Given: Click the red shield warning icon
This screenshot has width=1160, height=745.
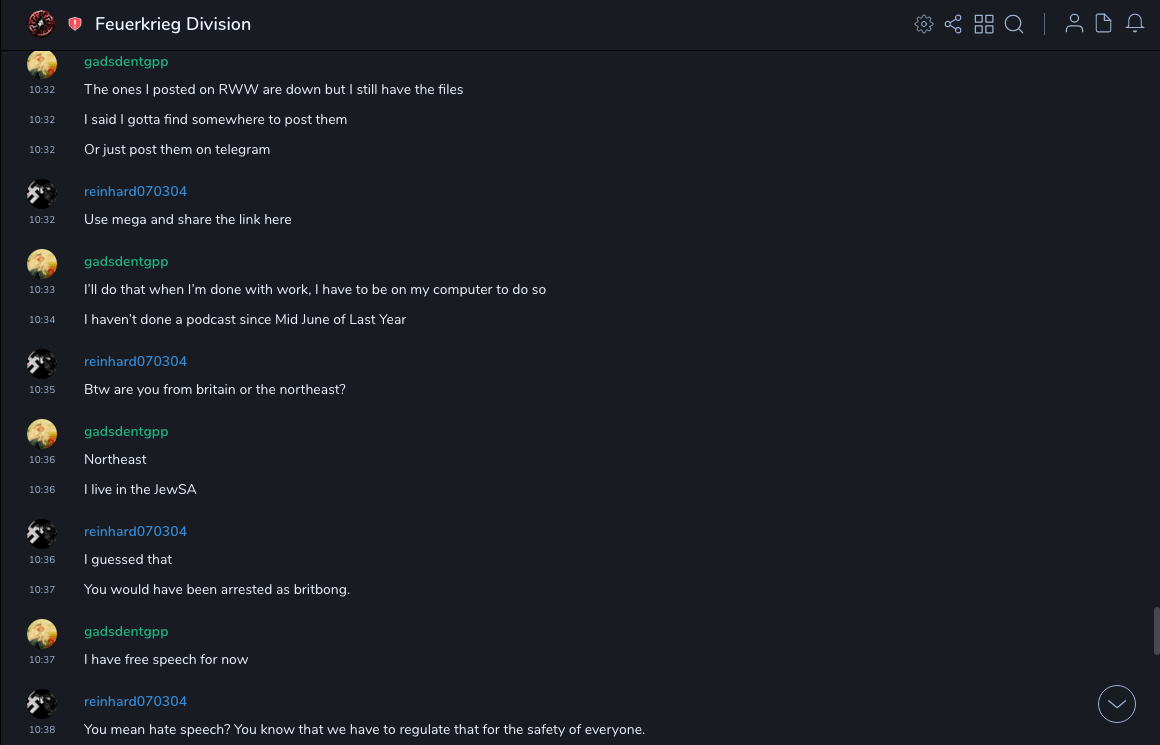Looking at the screenshot, I should pyautogui.click(x=75, y=24).
